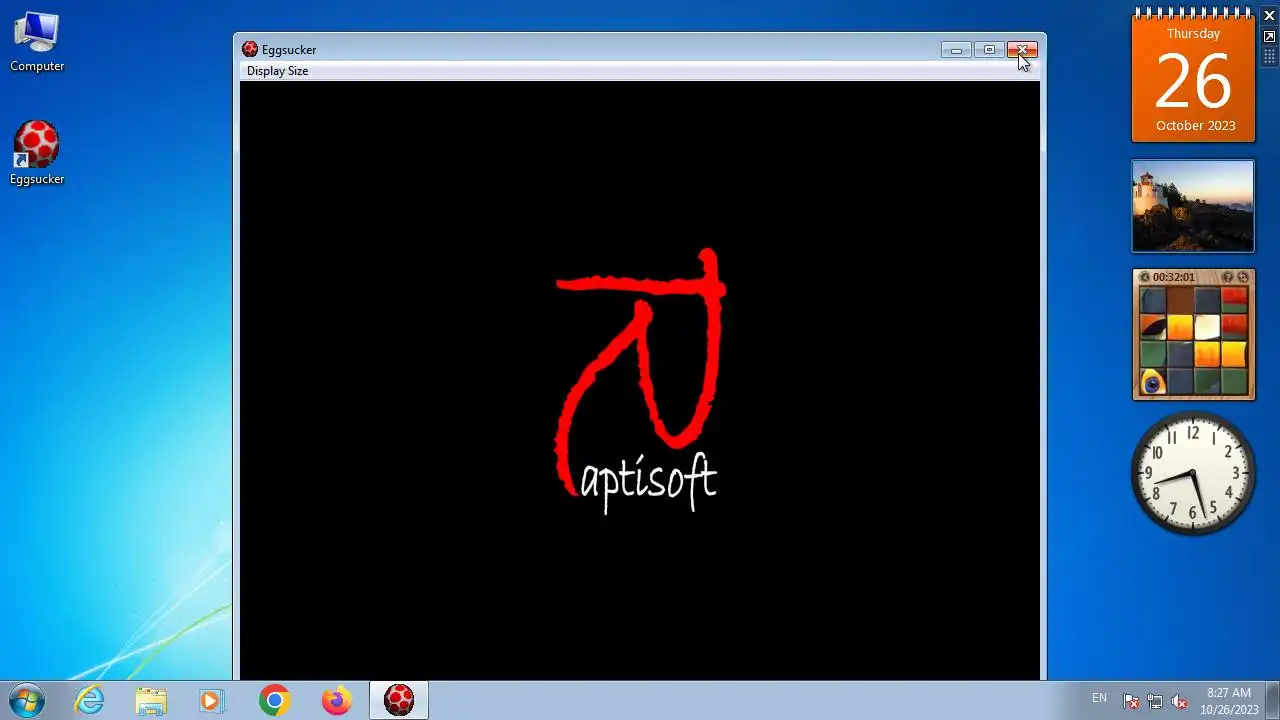This screenshot has height=720, width=1280.
Task: Open Windows Media Player from the taskbar
Action: point(212,701)
